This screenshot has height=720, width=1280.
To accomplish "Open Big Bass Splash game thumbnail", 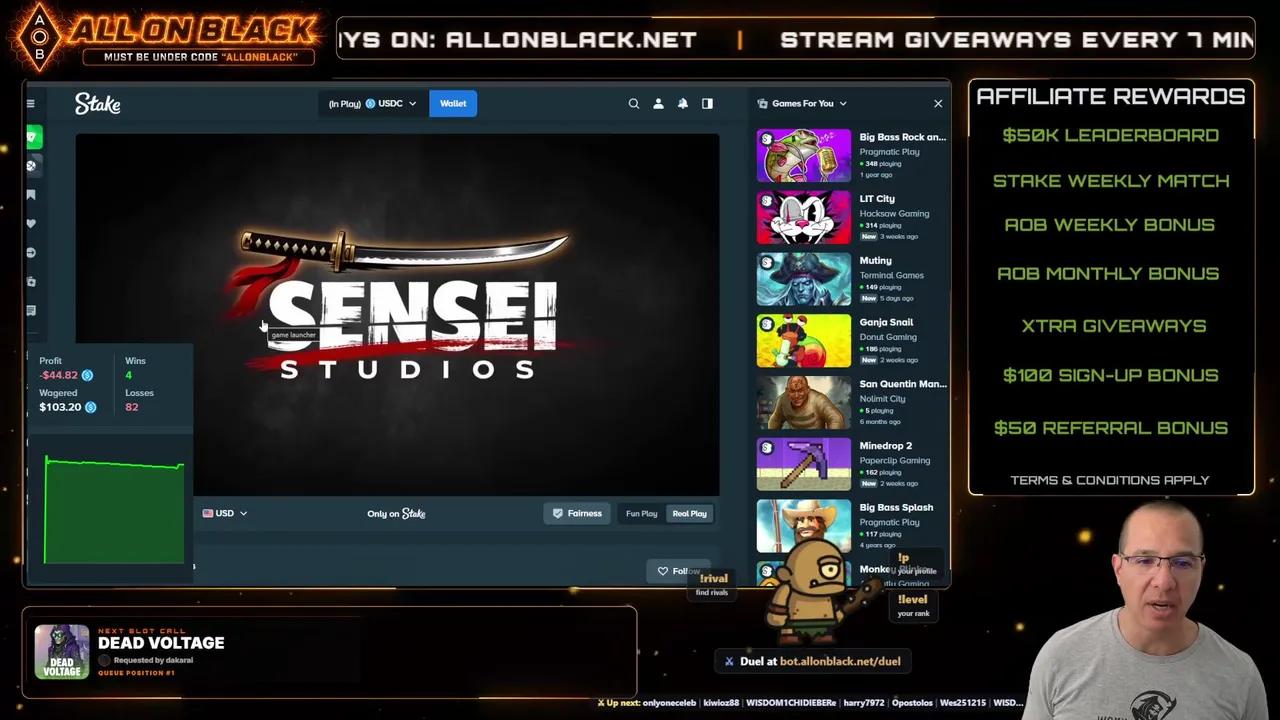I will tap(804, 526).
